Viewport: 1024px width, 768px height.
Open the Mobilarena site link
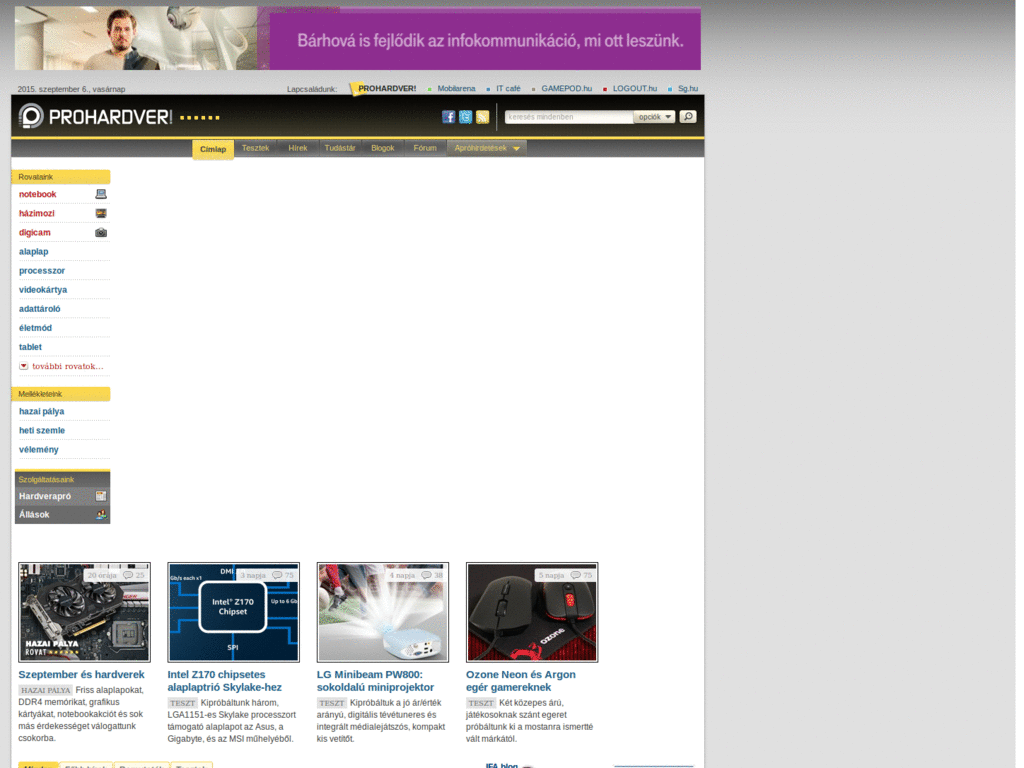[x=456, y=89]
